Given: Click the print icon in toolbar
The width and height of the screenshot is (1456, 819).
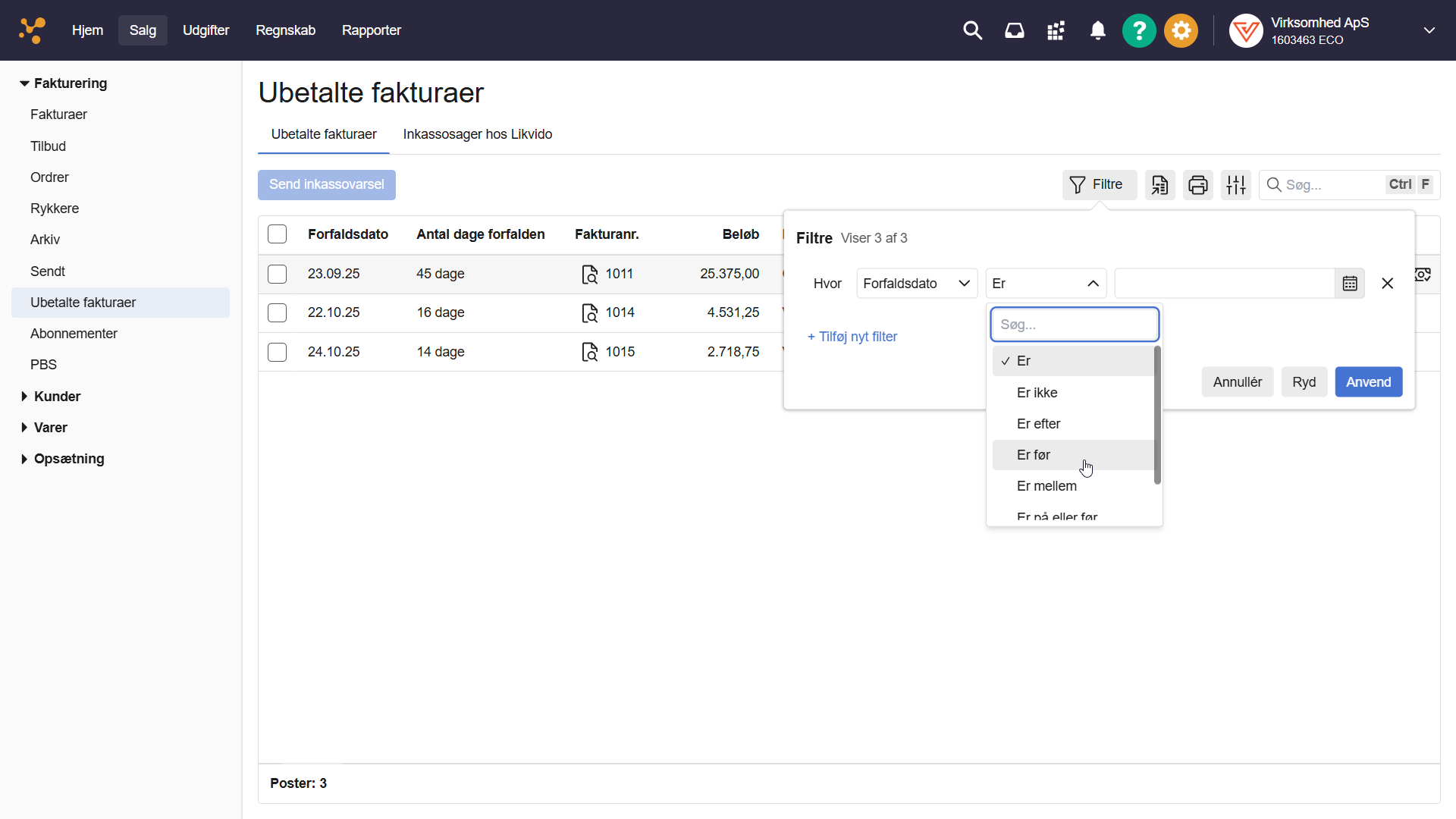Looking at the screenshot, I should pyautogui.click(x=1197, y=185).
